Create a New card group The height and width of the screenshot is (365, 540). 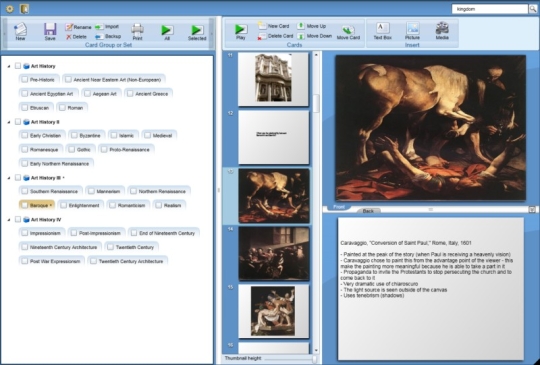[x=20, y=31]
